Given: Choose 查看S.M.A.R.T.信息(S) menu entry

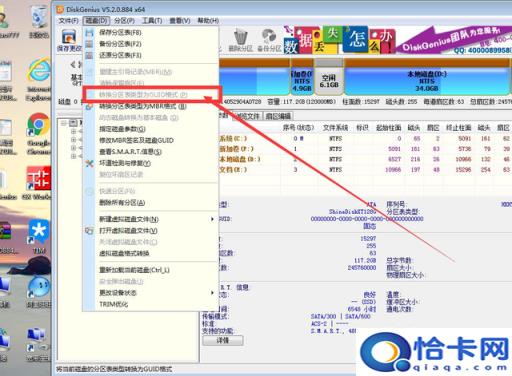Looking at the screenshot, I should click(151, 152).
